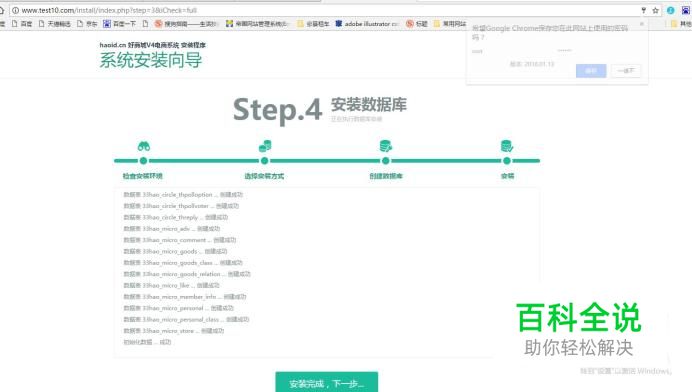Click the last progress dot under the install icon

507,161
